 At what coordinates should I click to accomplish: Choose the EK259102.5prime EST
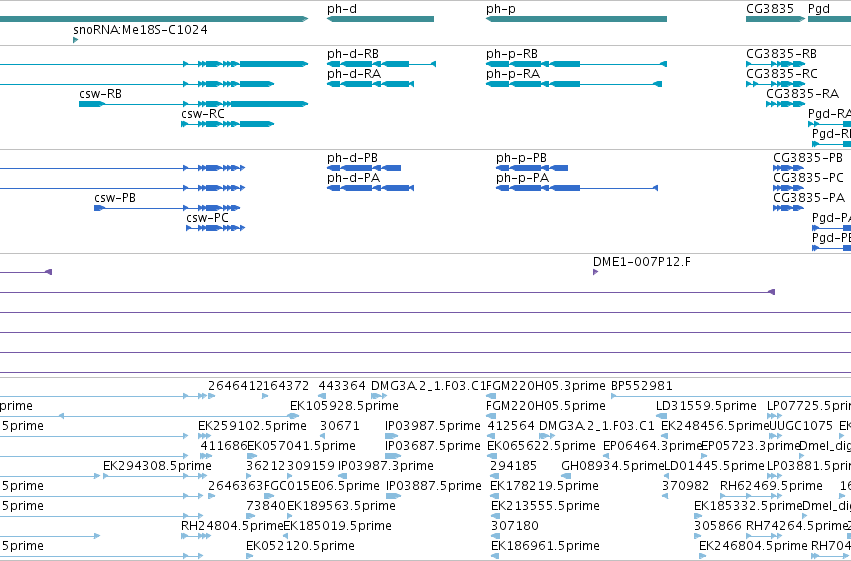[252, 426]
